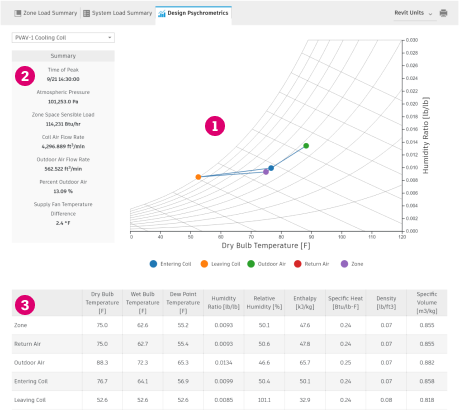Switch to System Load Summary tab
This screenshot has height=412, width=459.
point(118,13)
